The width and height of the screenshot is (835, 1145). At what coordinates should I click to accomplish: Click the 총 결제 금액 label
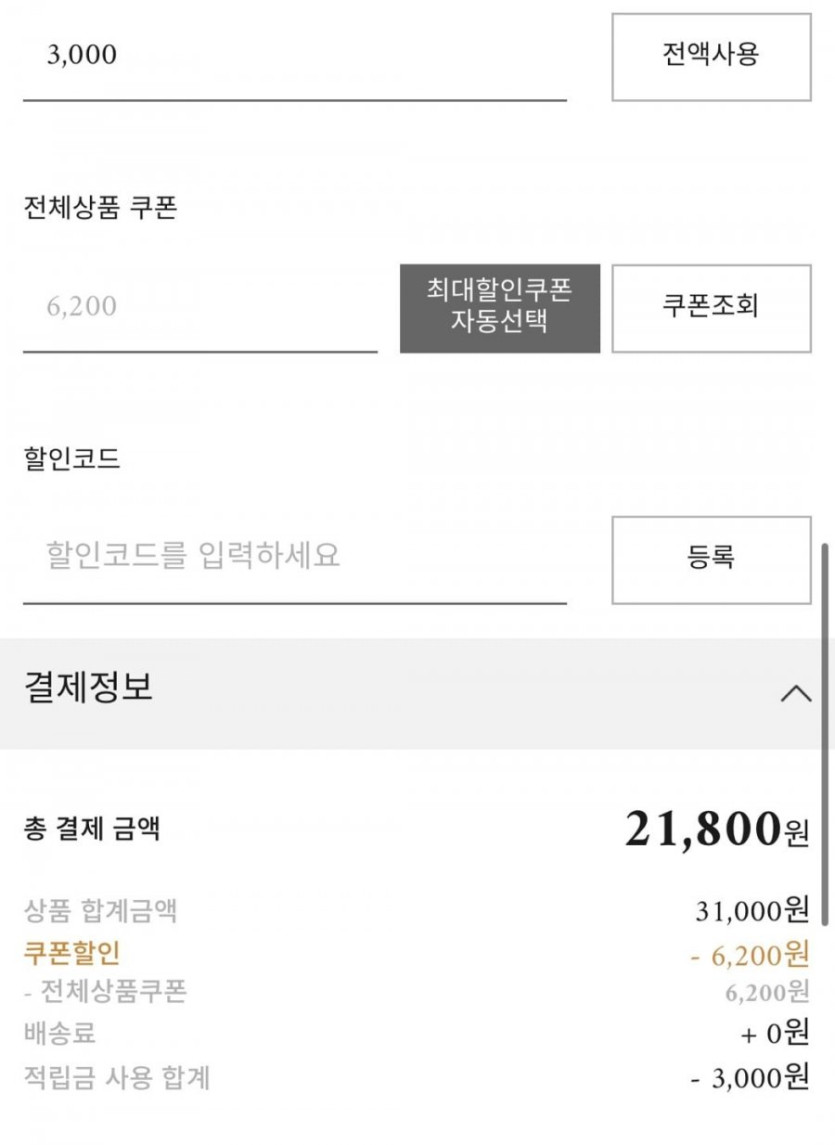coord(91,829)
